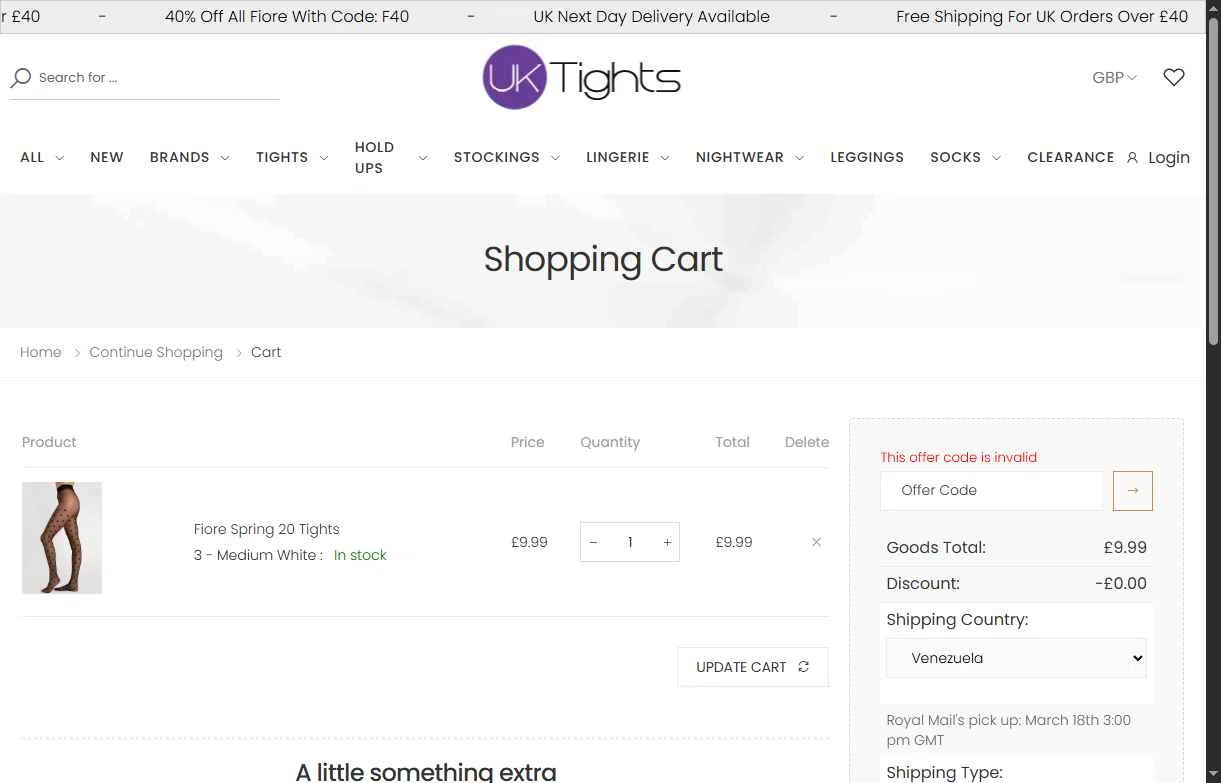The width and height of the screenshot is (1221, 783).
Task: Click the Royal Mail pick up notice
Action: 1009,730
